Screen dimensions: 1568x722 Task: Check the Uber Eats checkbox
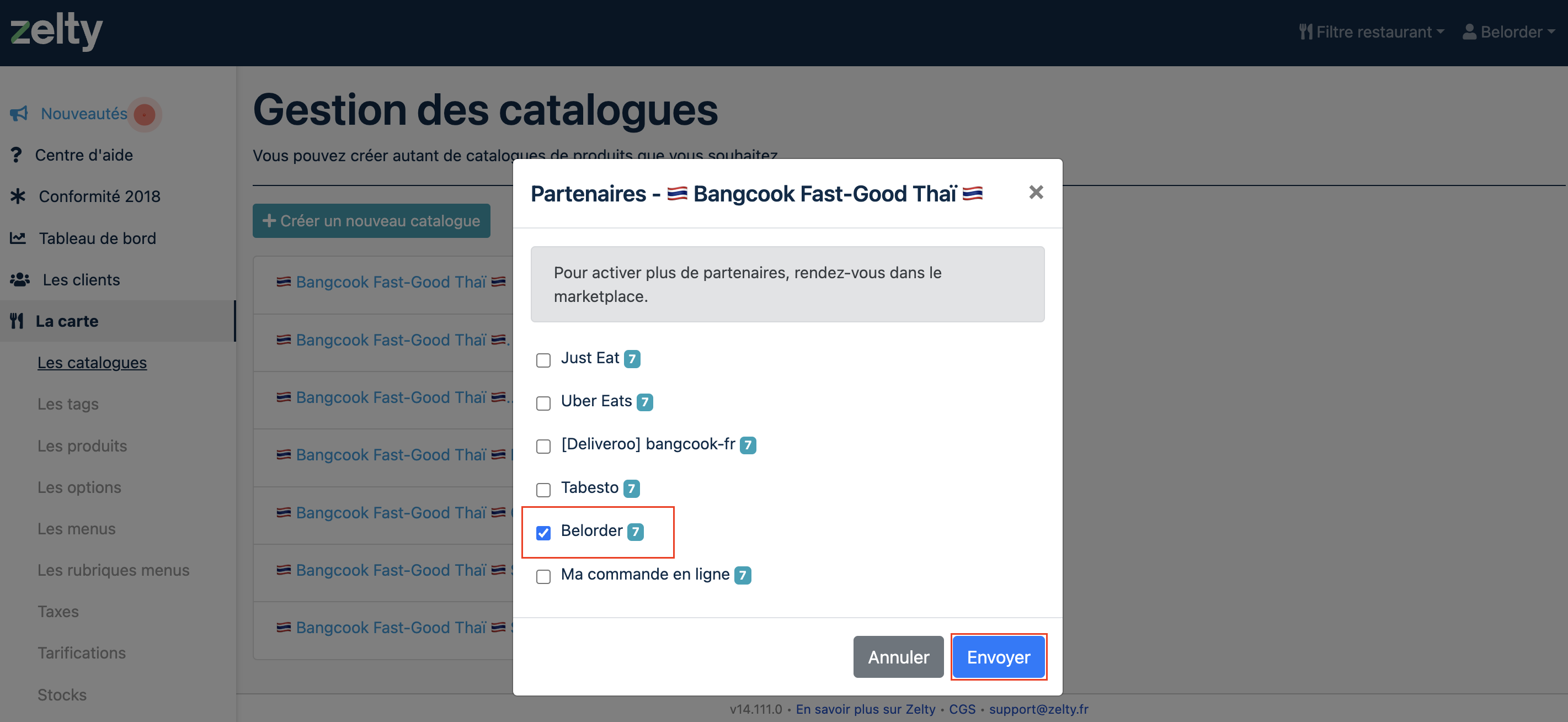click(x=543, y=403)
